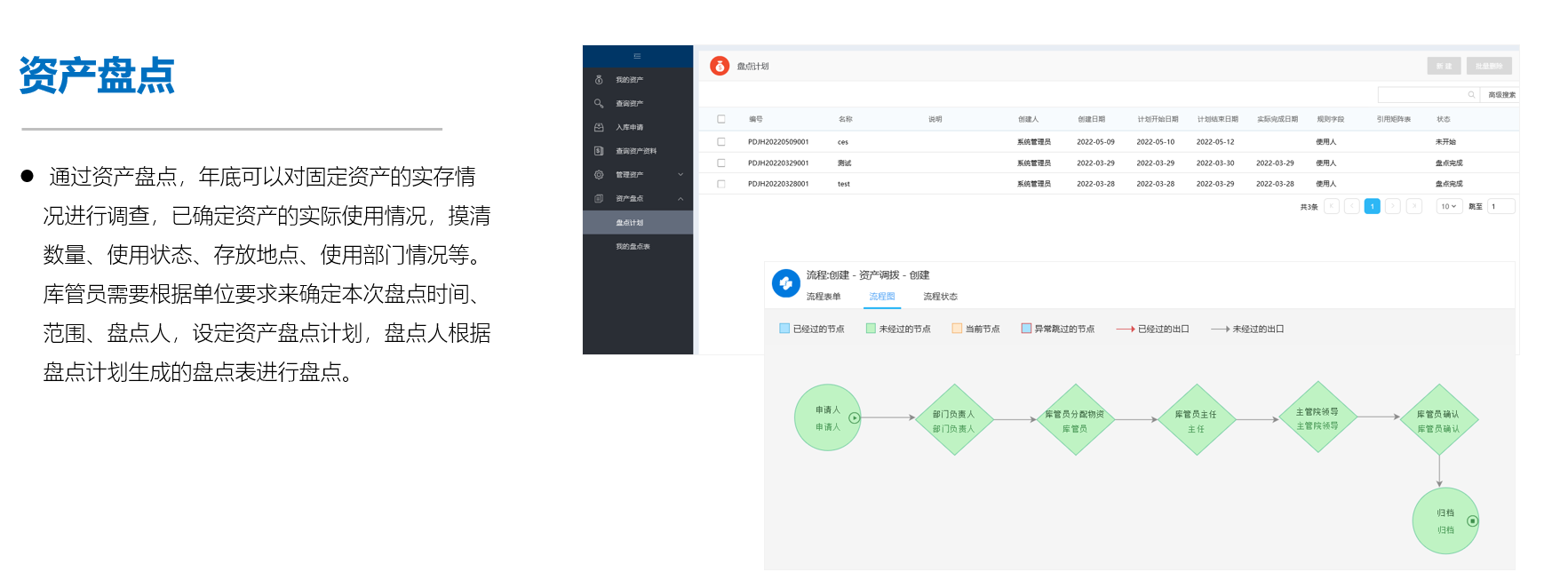Click the 计划开始日期 column header
This screenshot has height=580, width=1568.
tap(1158, 119)
